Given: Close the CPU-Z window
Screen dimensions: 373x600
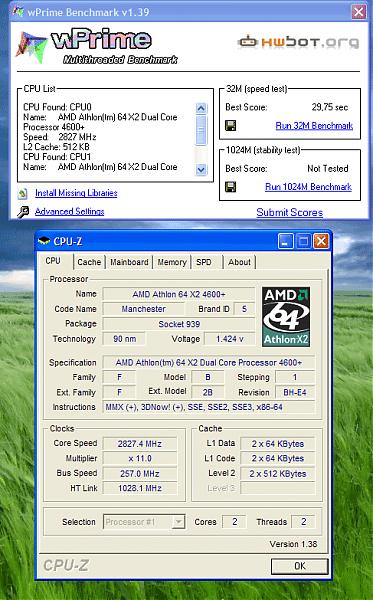Looking at the screenshot, I should [321, 241].
